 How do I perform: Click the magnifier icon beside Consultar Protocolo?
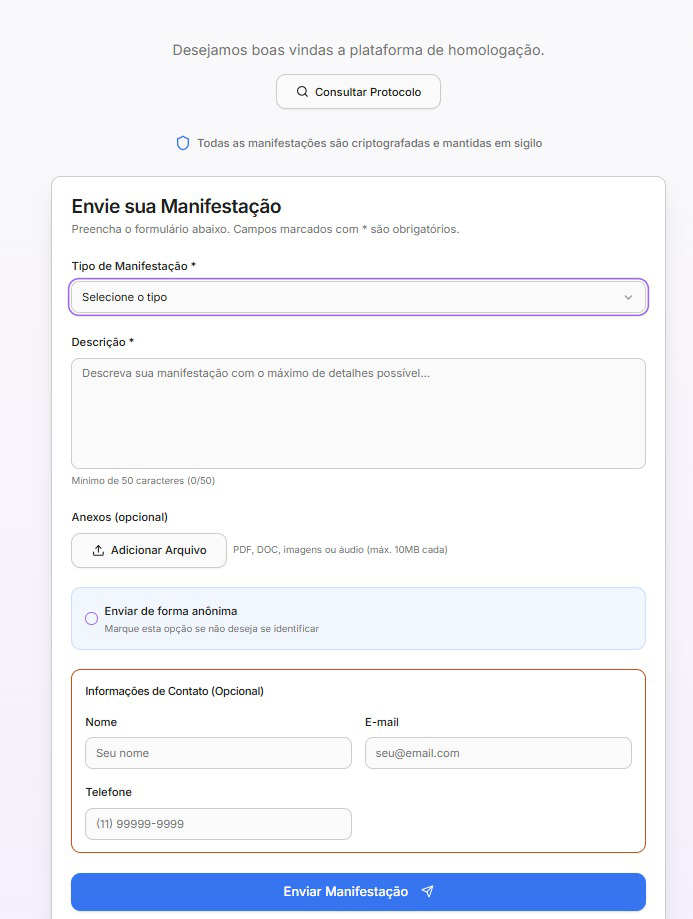[303, 92]
